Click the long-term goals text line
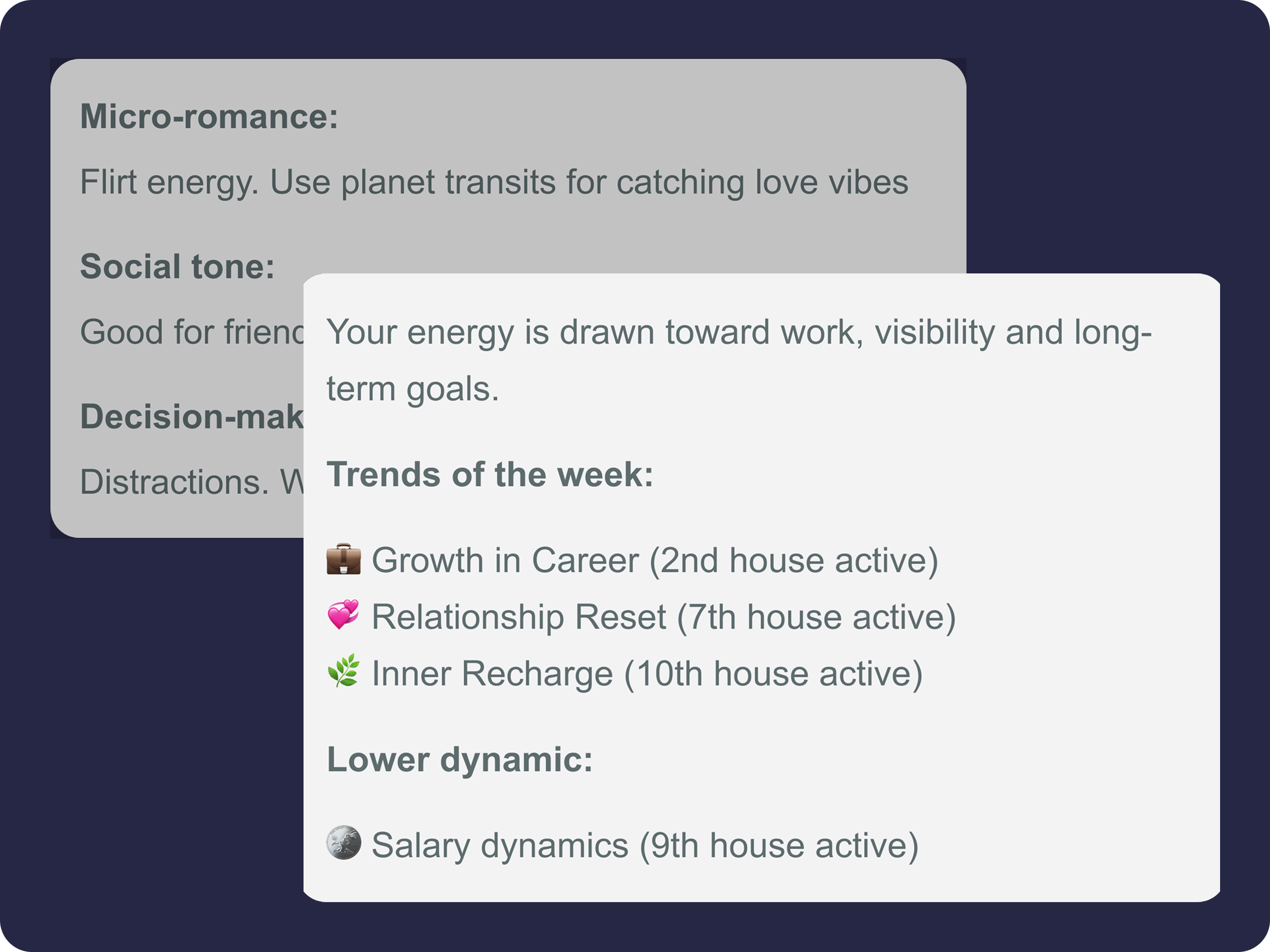Image resolution: width=1270 pixels, height=952 pixels. pyautogui.click(x=412, y=389)
